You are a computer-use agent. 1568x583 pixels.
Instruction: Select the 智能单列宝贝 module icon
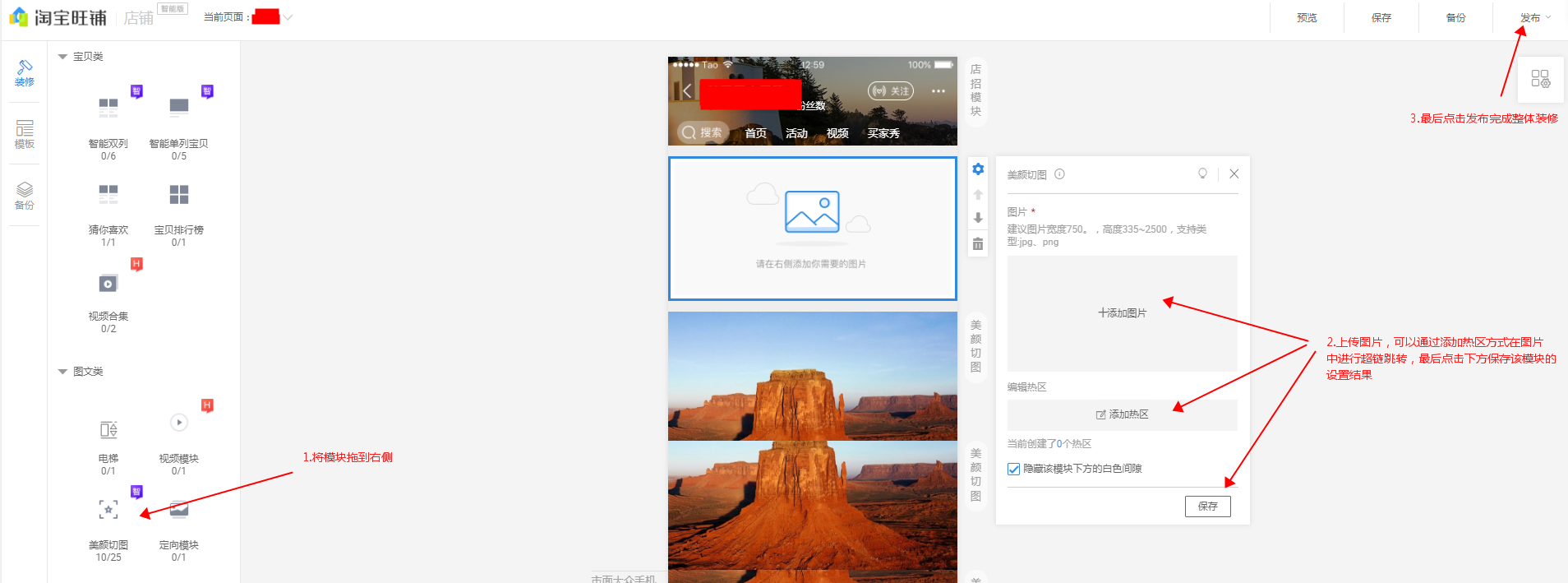tap(179, 107)
